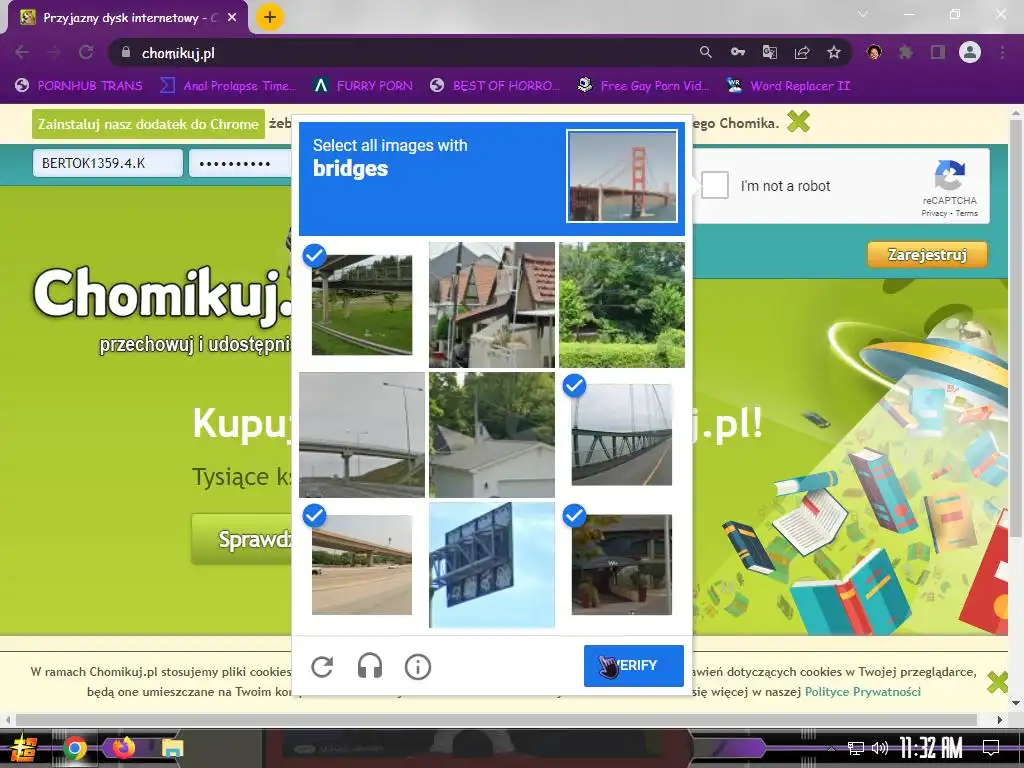
Task: Dismiss the Chrome addon banner with green X
Action: 798,121
